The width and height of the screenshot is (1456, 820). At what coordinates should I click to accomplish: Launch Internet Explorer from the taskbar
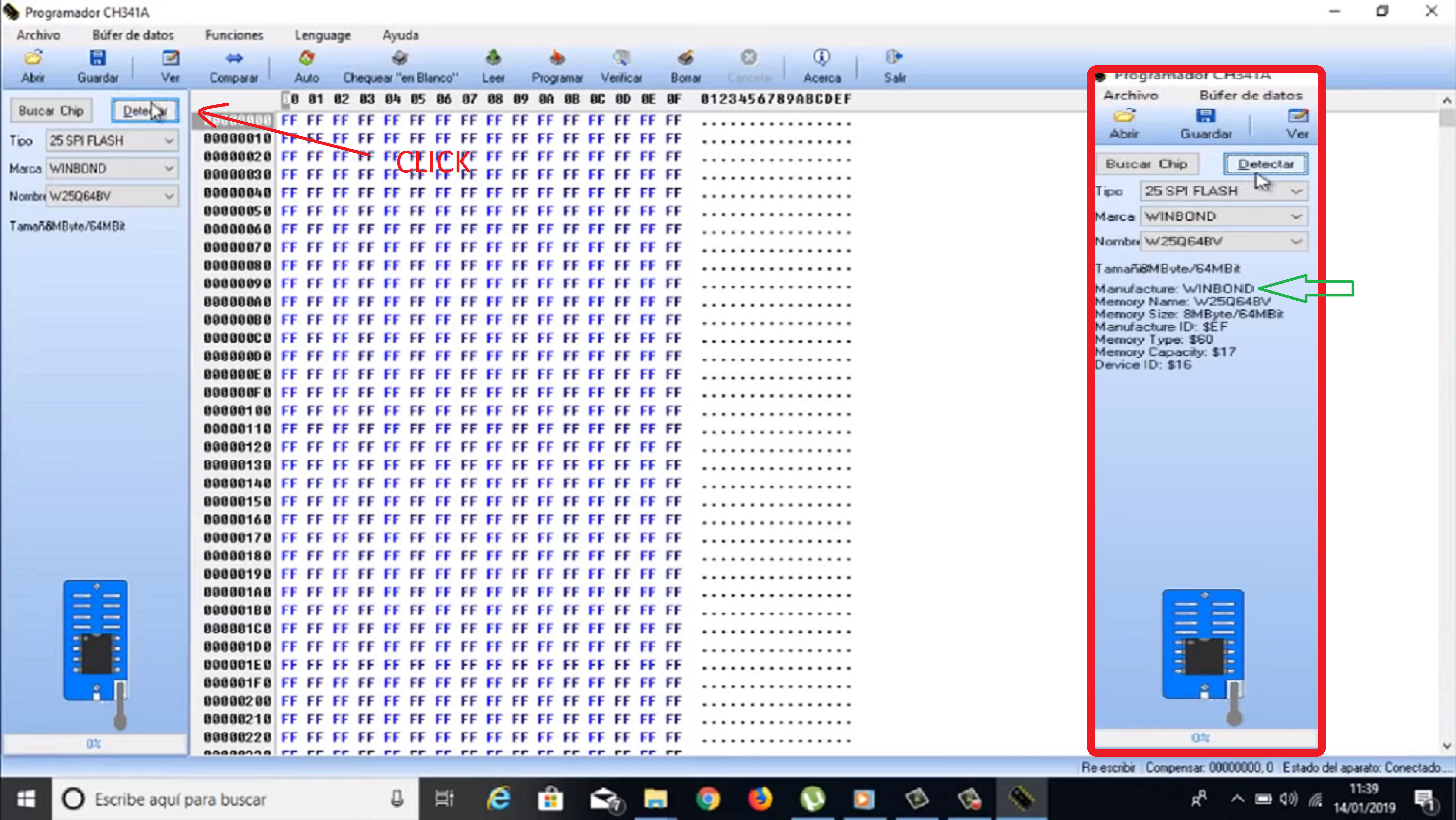pyautogui.click(x=499, y=799)
